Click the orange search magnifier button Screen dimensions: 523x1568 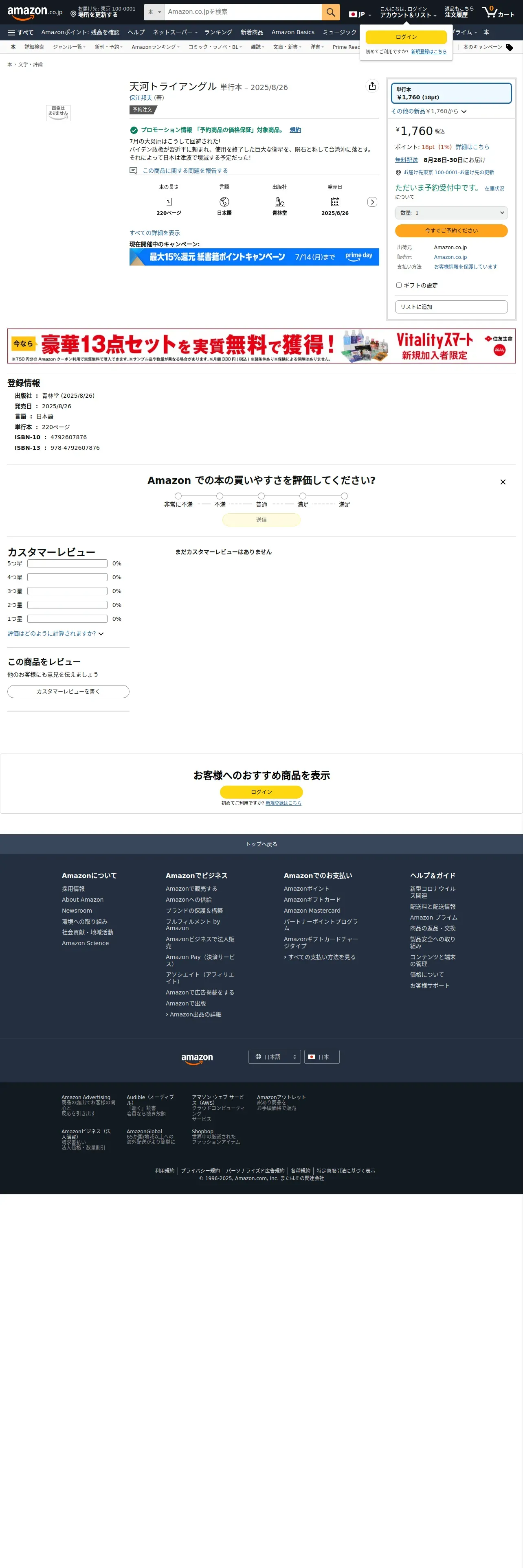click(331, 12)
